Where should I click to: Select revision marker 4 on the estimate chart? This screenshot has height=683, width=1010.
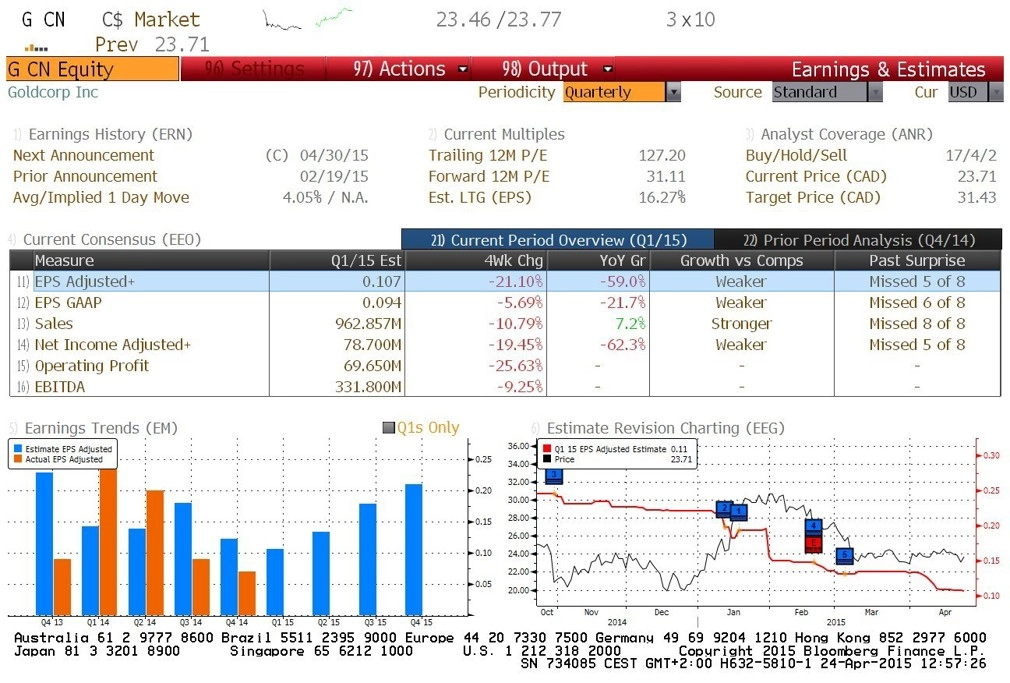[814, 527]
